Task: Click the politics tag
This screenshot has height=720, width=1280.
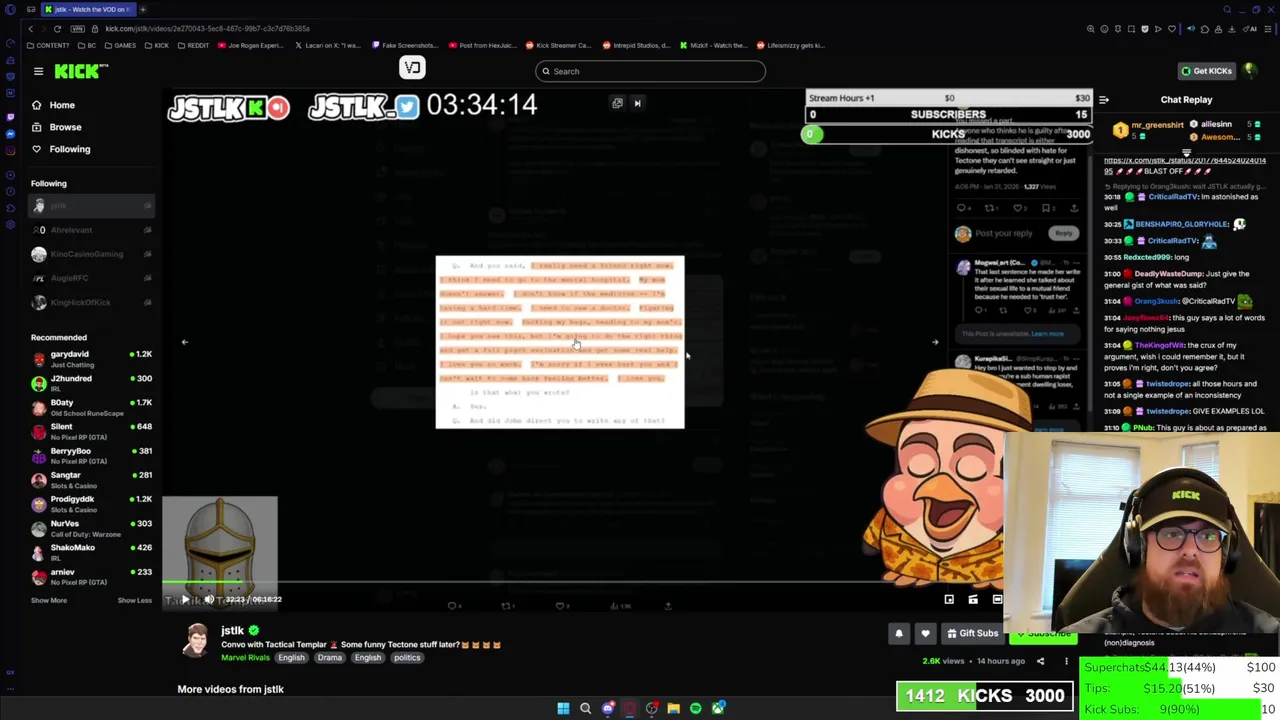Action: (407, 658)
